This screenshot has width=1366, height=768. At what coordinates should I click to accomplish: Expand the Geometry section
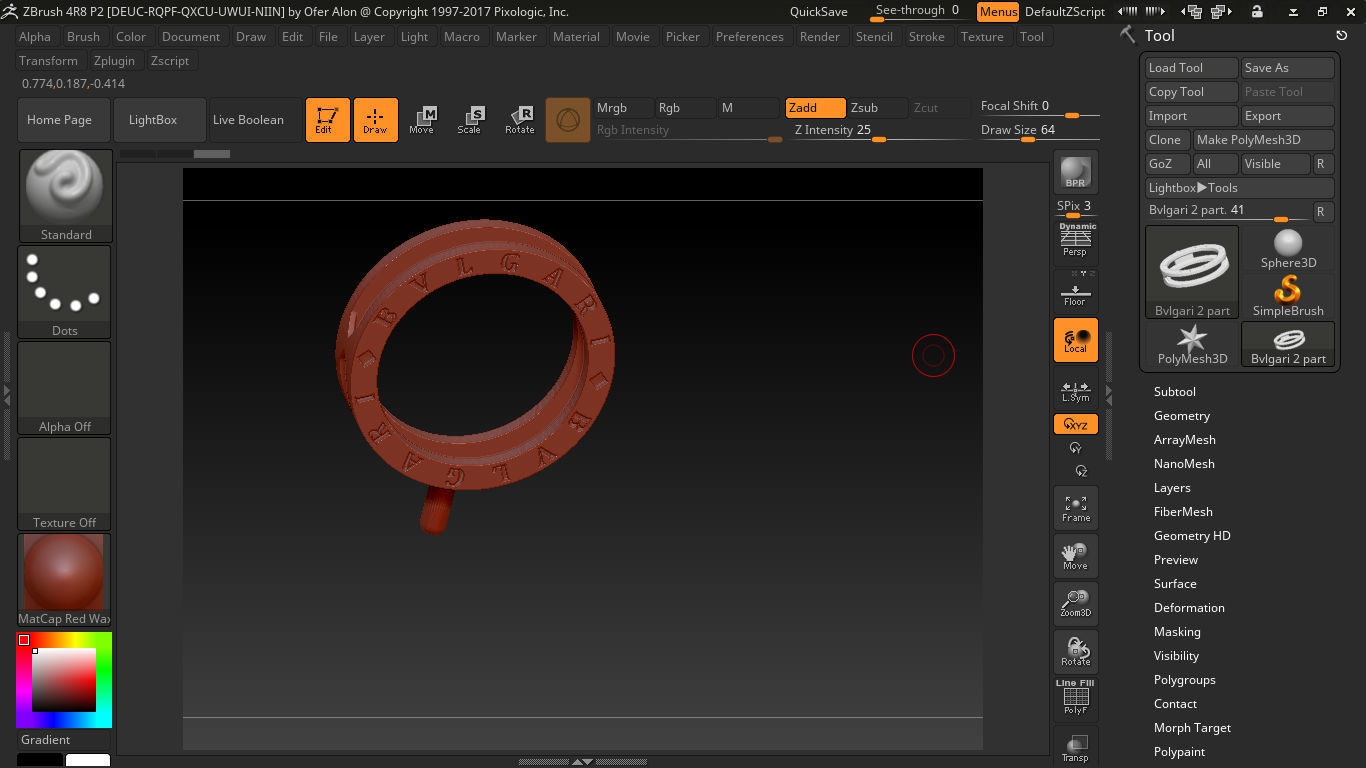click(1182, 416)
